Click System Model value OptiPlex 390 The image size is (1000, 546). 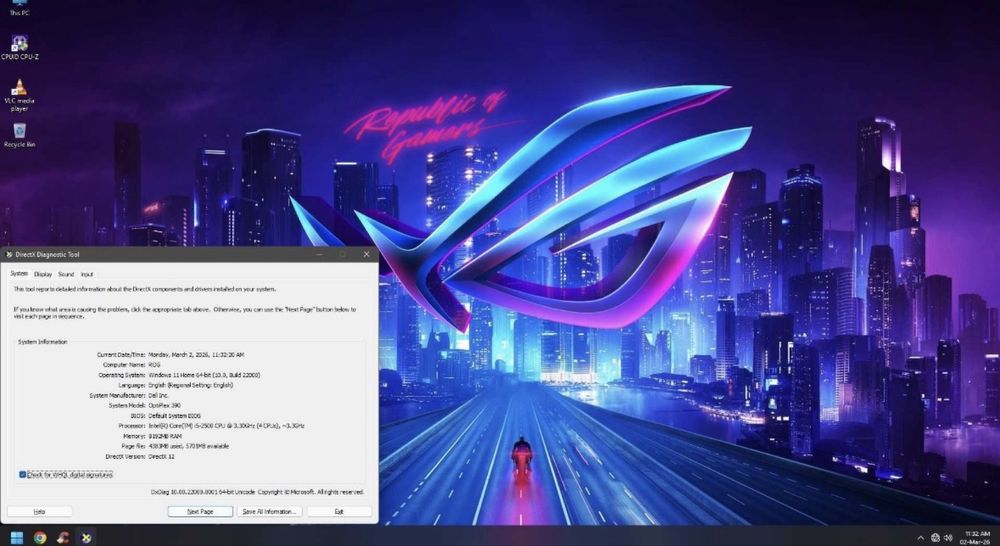165,406
